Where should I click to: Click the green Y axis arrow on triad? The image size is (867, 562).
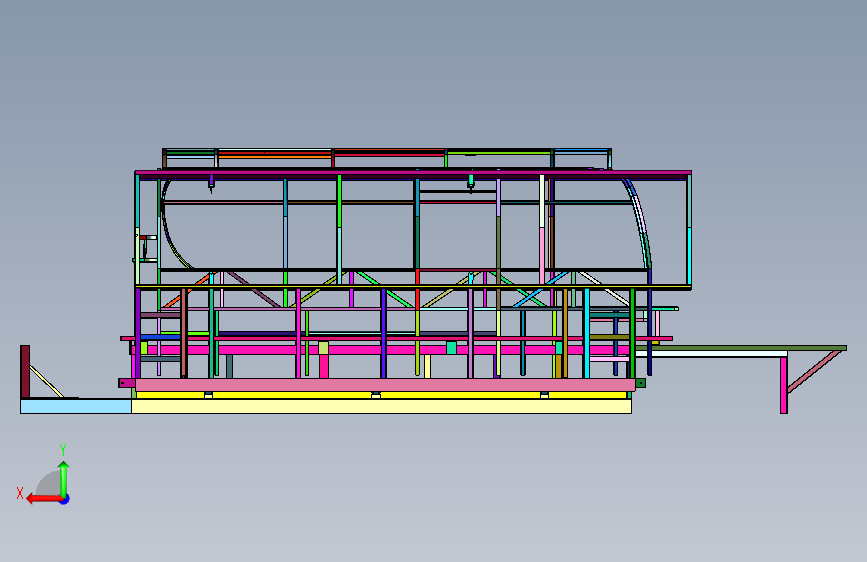(64, 478)
